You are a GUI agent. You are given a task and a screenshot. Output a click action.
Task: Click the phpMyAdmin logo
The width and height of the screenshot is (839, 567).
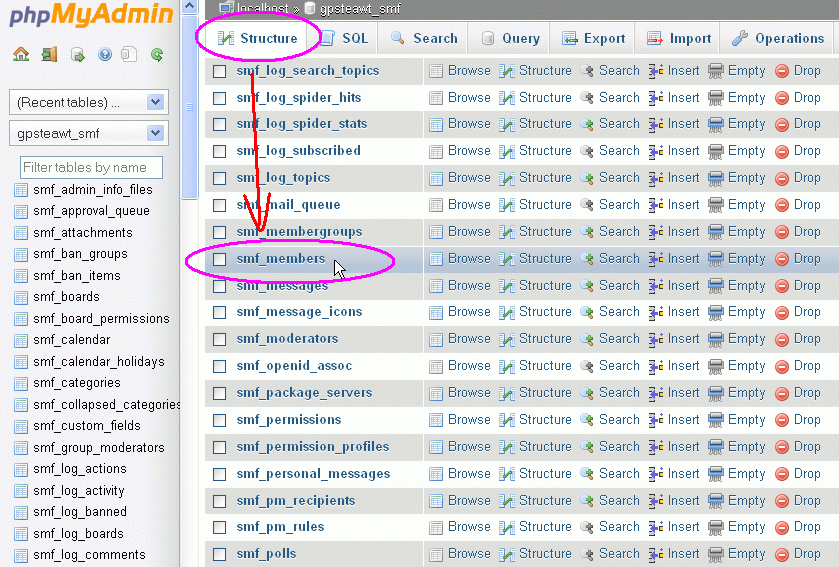[x=91, y=14]
